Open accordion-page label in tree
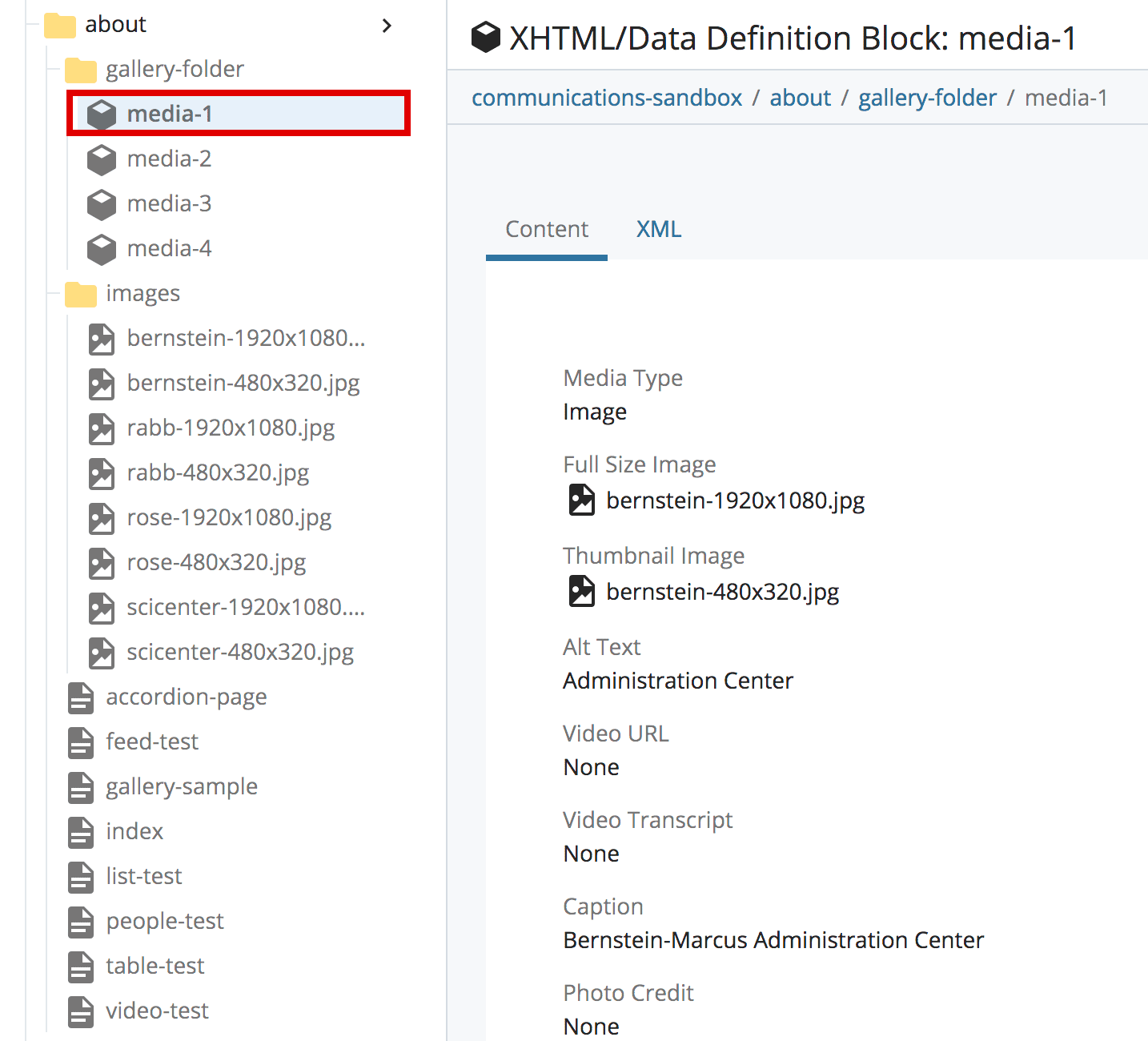This screenshot has width=1148, height=1041. pyautogui.click(x=187, y=697)
